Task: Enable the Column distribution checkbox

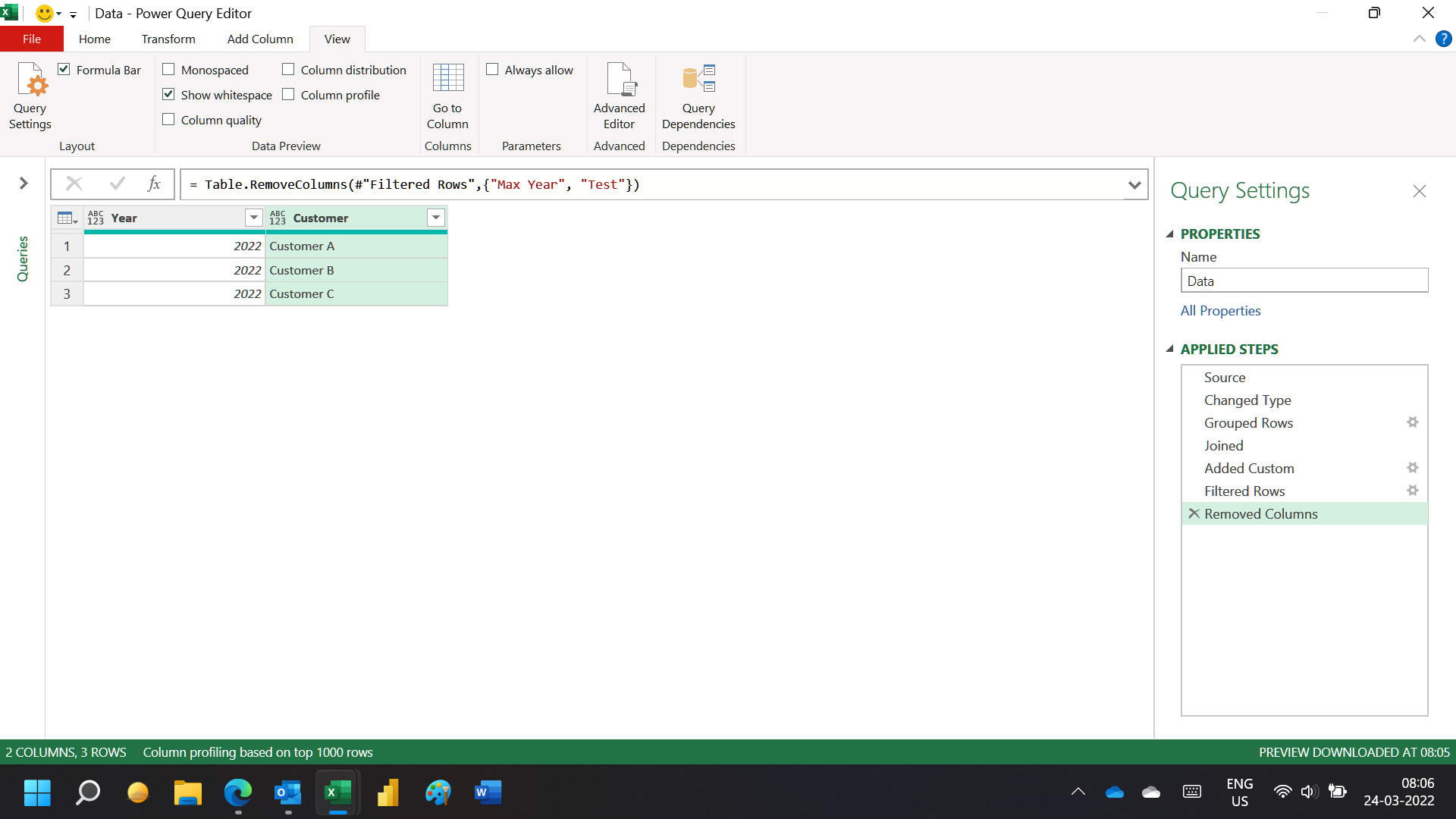Action: [288, 70]
